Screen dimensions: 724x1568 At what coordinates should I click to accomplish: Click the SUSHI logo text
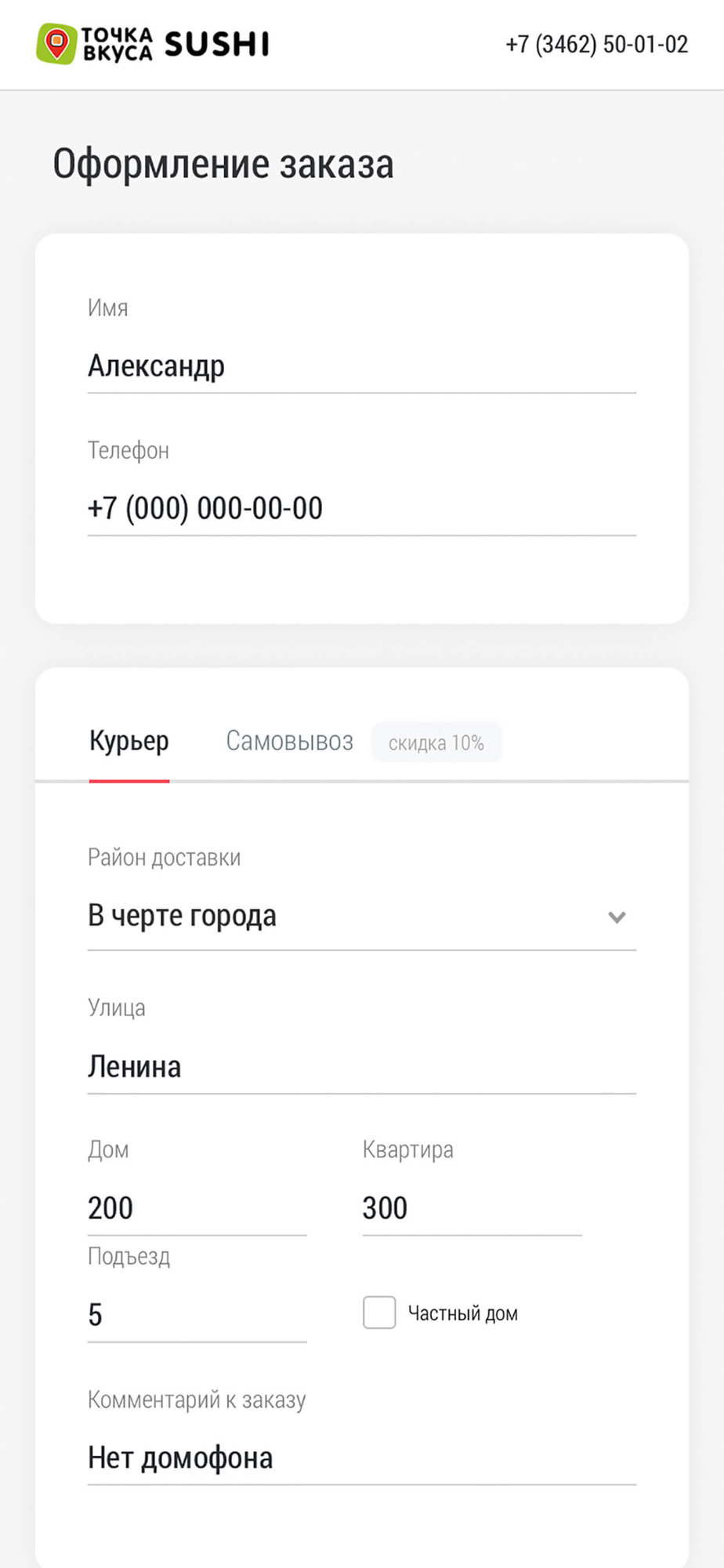coord(217,44)
